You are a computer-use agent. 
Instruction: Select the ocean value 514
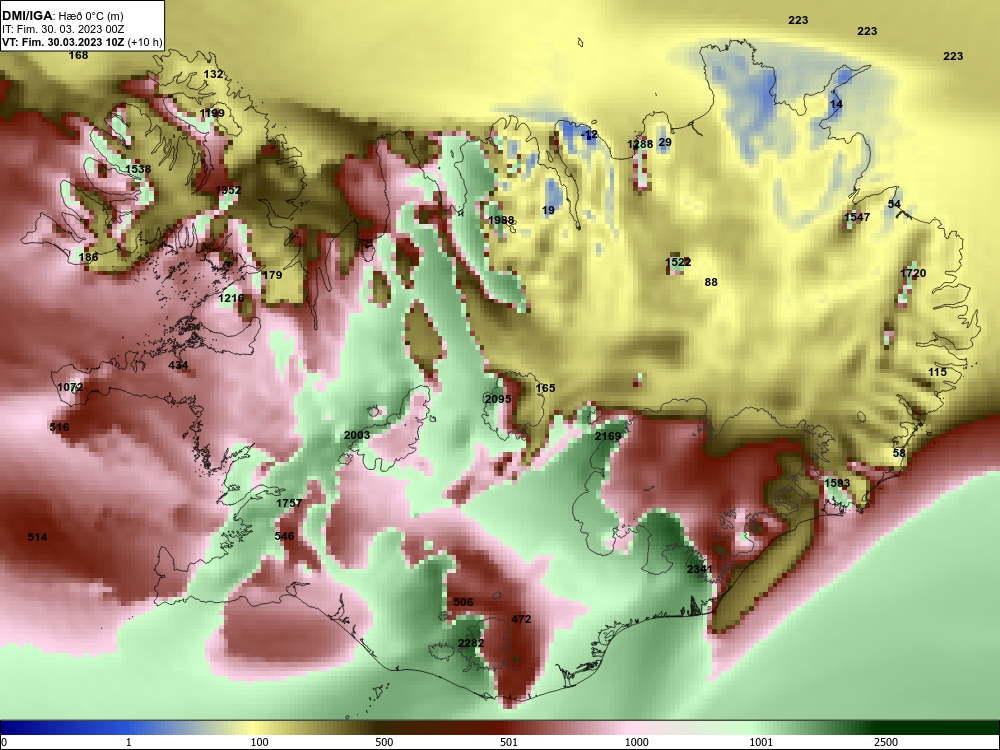point(38,537)
